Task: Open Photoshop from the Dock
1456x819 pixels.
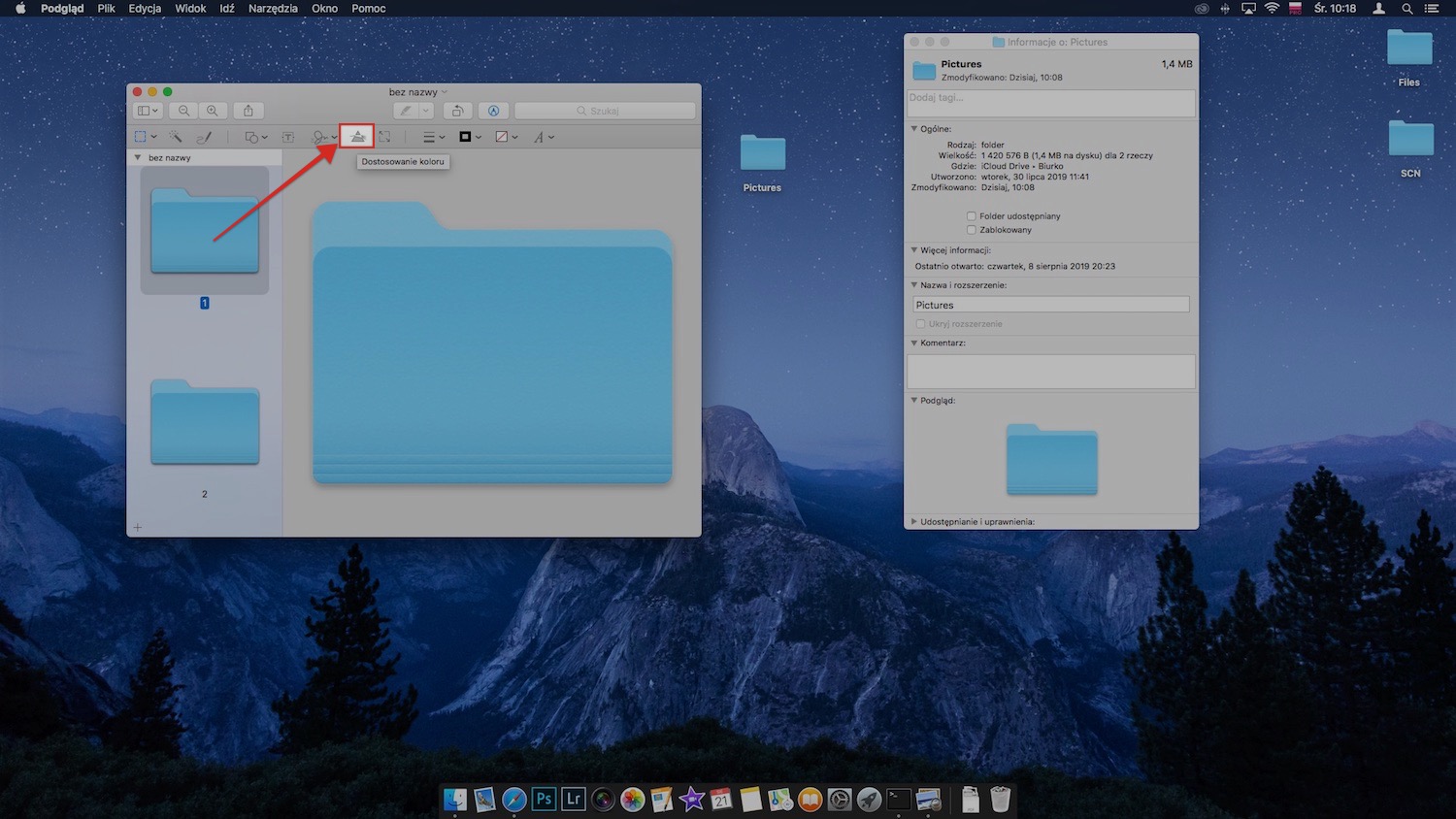Action: [544, 799]
